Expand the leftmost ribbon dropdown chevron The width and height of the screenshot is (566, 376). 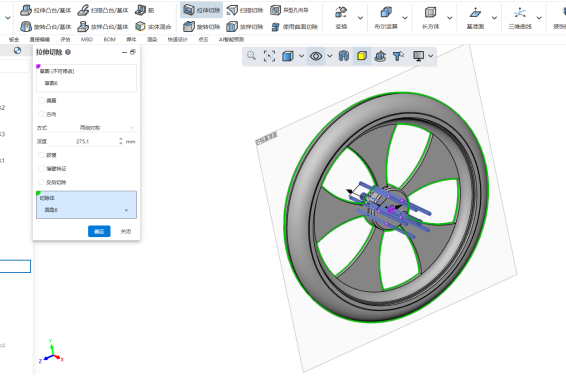click(x=8, y=18)
